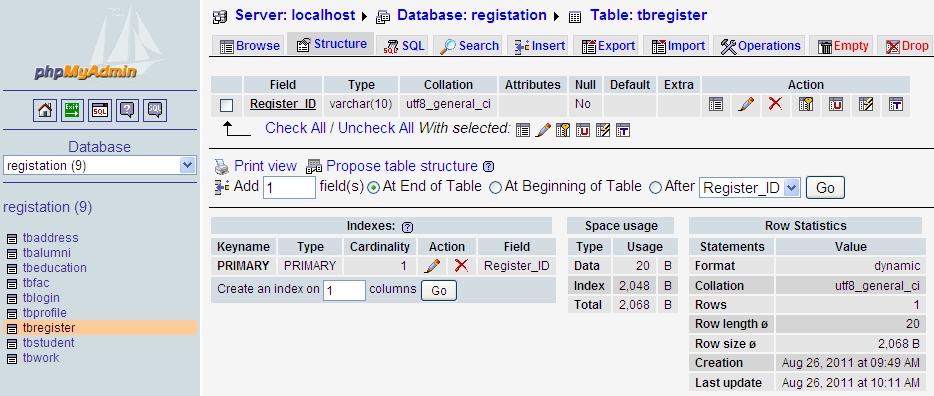Click Table: tbregister breadcrumb
Screen dimensions: 934x396
point(649,15)
